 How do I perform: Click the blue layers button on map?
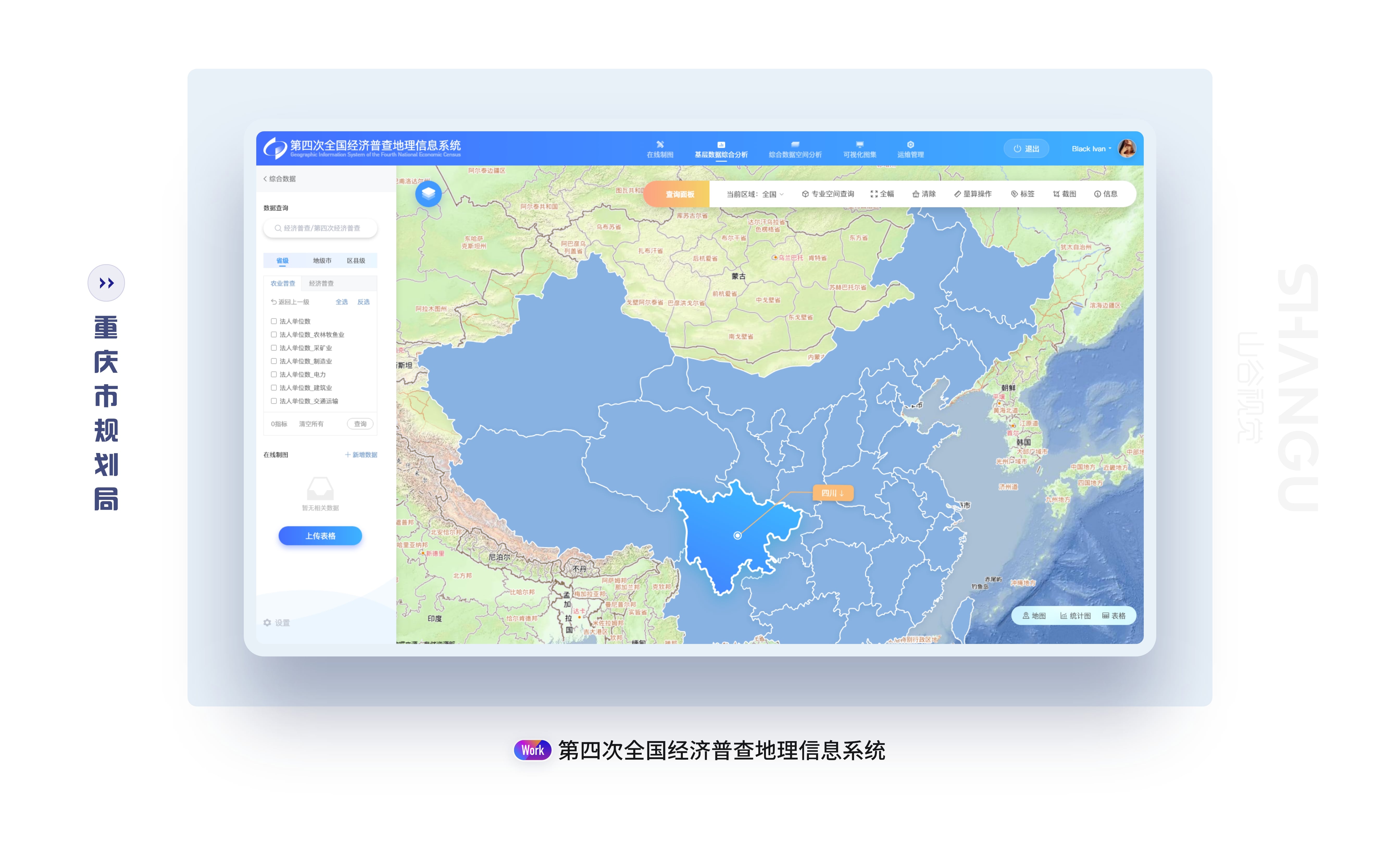(428, 194)
